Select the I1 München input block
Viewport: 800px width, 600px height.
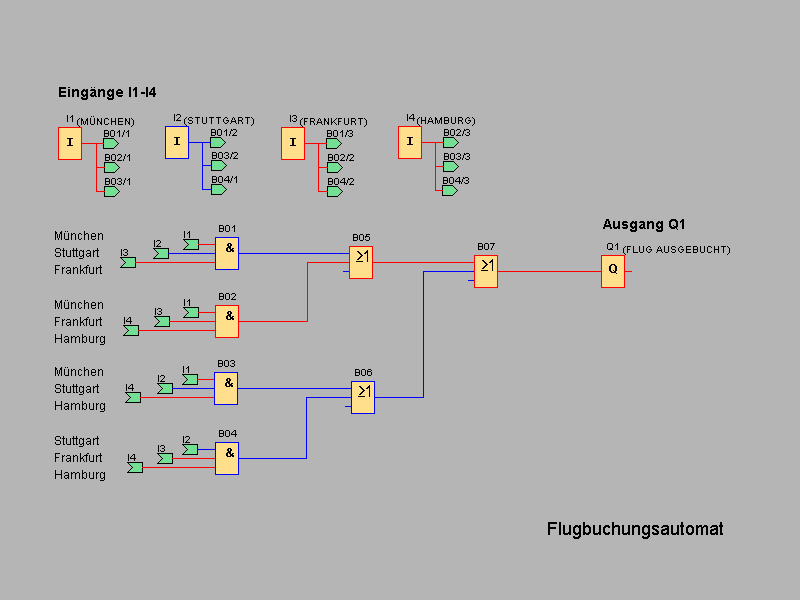70,143
